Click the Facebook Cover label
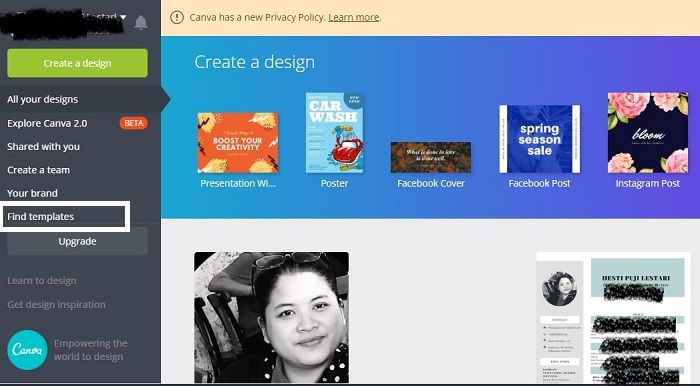This screenshot has height=386, width=700. point(431,183)
